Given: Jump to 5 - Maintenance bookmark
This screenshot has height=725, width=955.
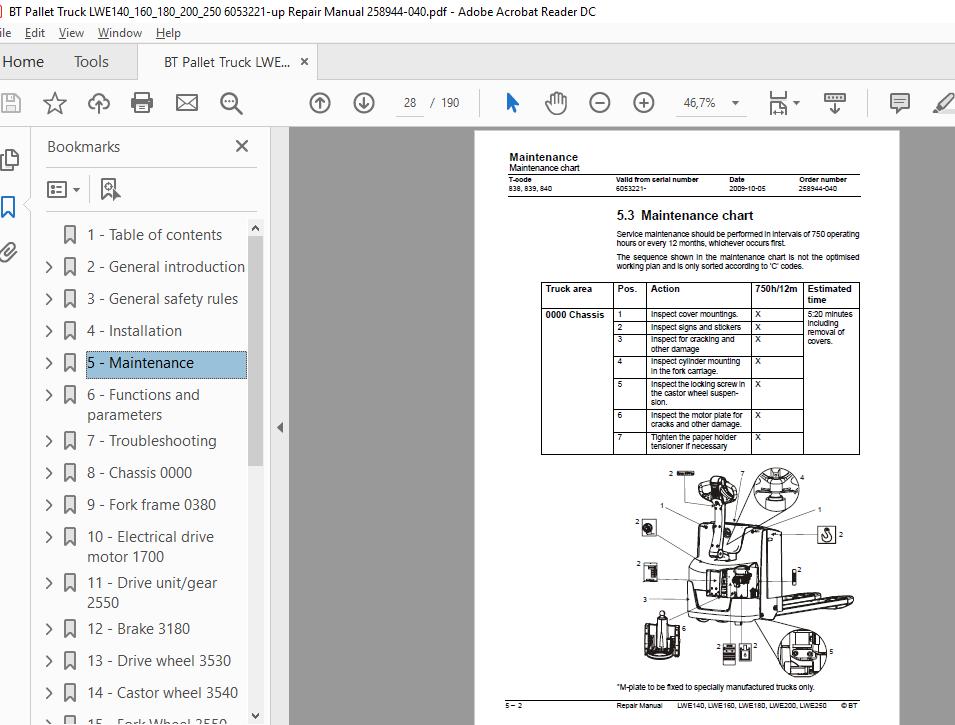Looking at the screenshot, I should coord(166,364).
